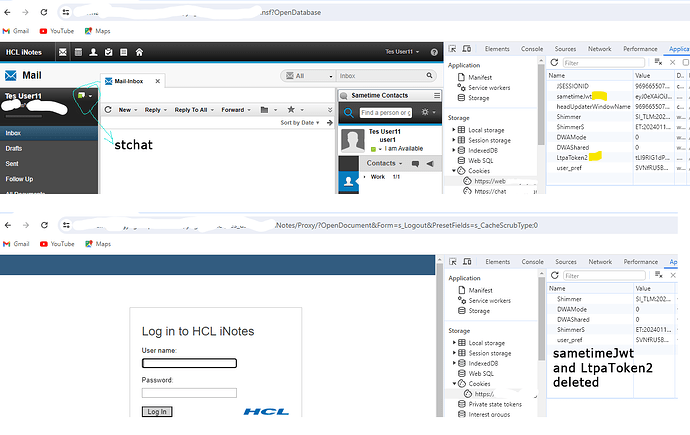Tick the checkbox right of the top DevTools filter
The image size is (690, 435).
coord(686,62)
